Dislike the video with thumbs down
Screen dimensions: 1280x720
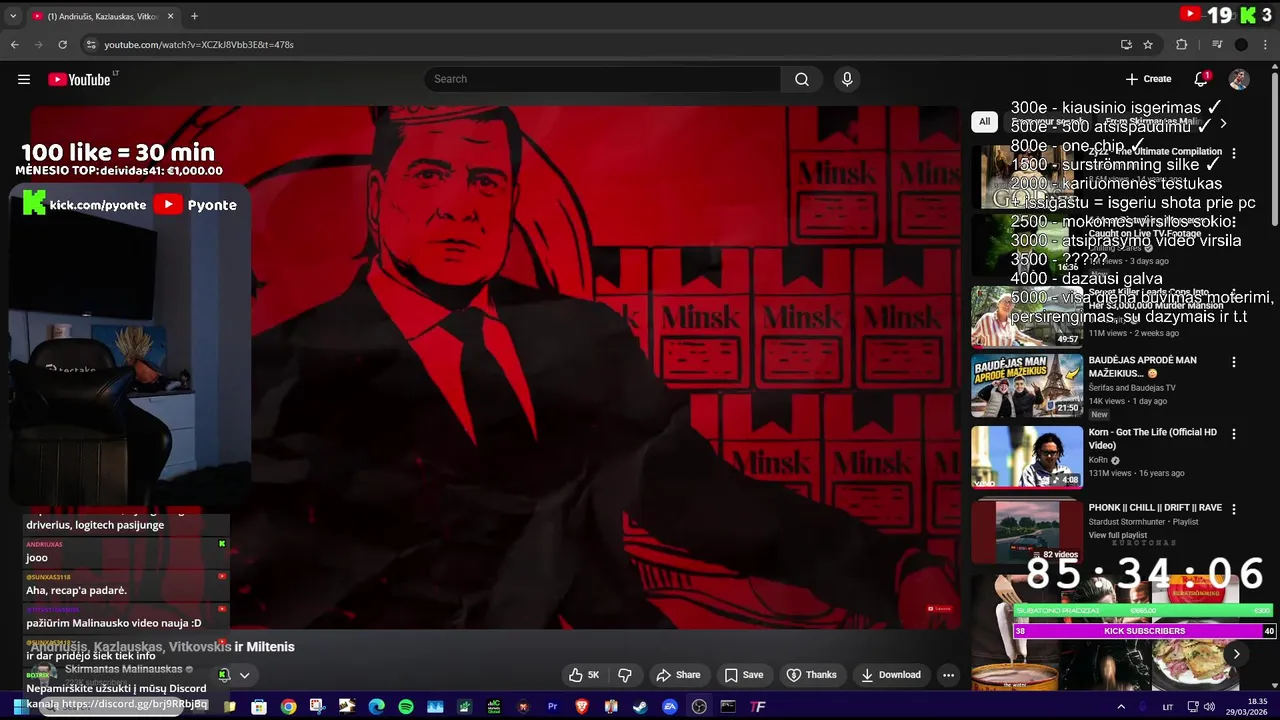pyautogui.click(x=625, y=675)
